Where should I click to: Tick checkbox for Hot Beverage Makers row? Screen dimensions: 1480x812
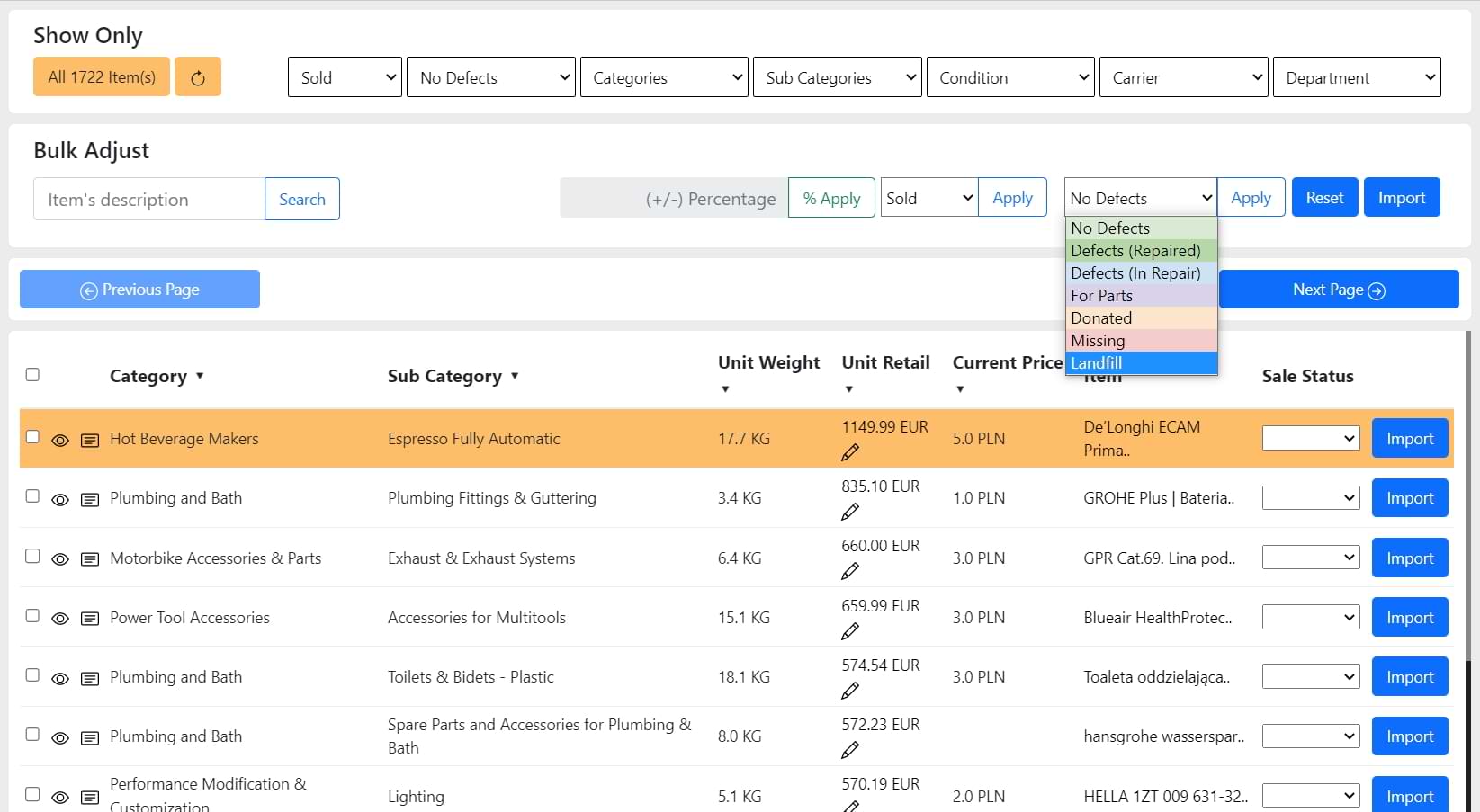[32, 436]
